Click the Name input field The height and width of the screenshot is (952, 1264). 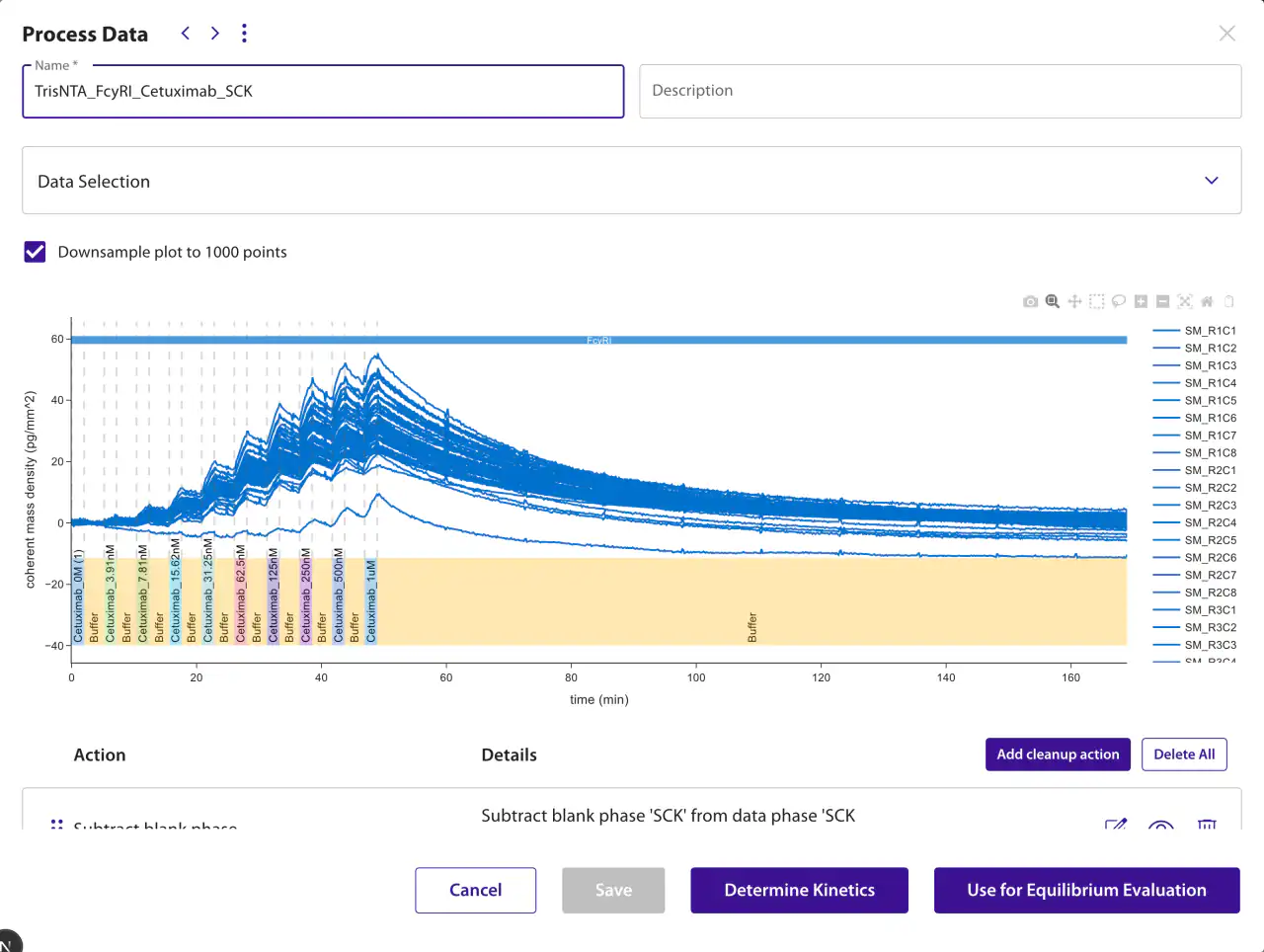[323, 91]
